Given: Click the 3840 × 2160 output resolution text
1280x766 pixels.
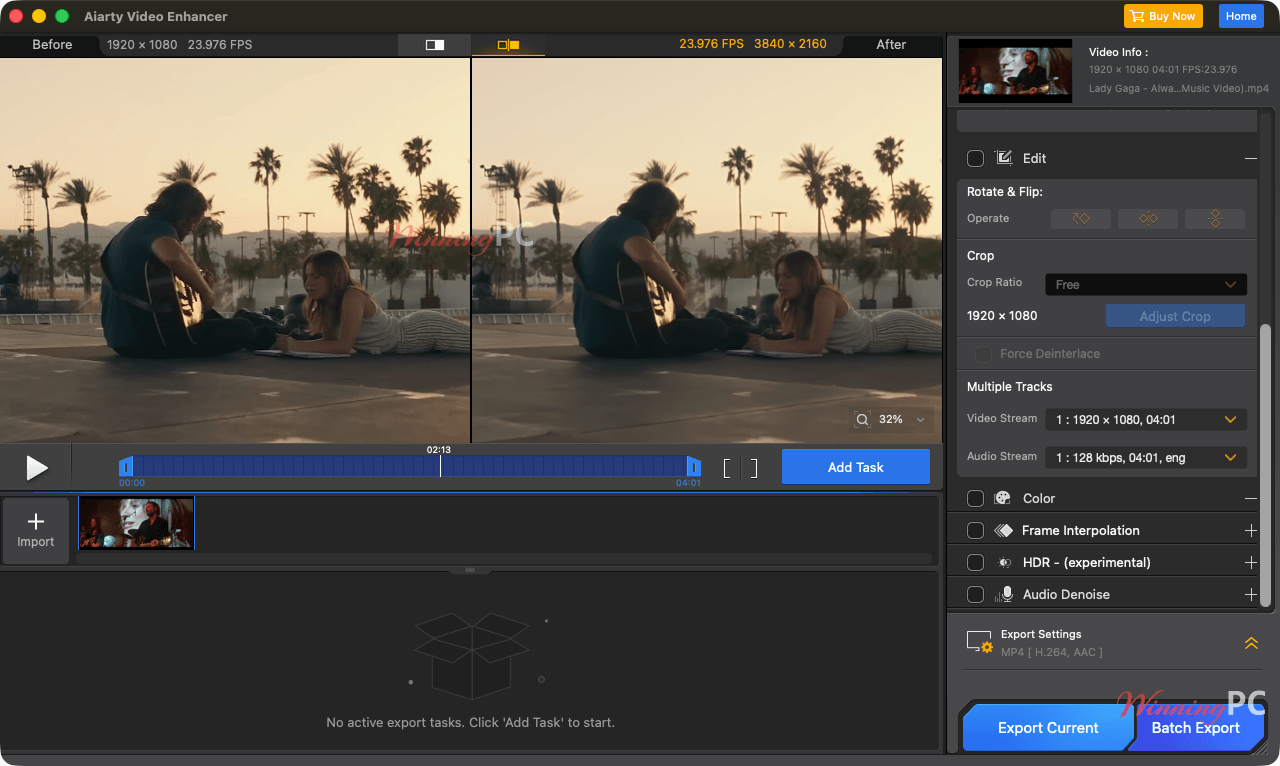Looking at the screenshot, I should pyautogui.click(x=790, y=44).
